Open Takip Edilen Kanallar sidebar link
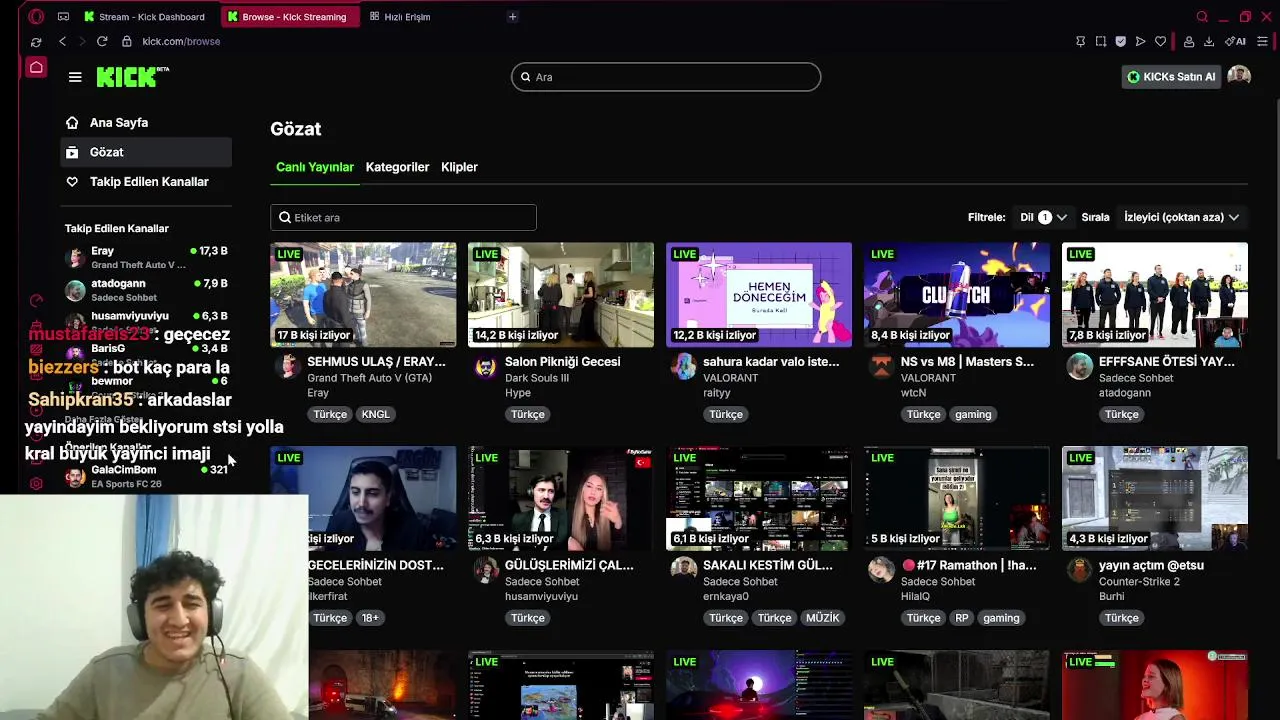The height and width of the screenshot is (720, 1280). click(x=146, y=182)
